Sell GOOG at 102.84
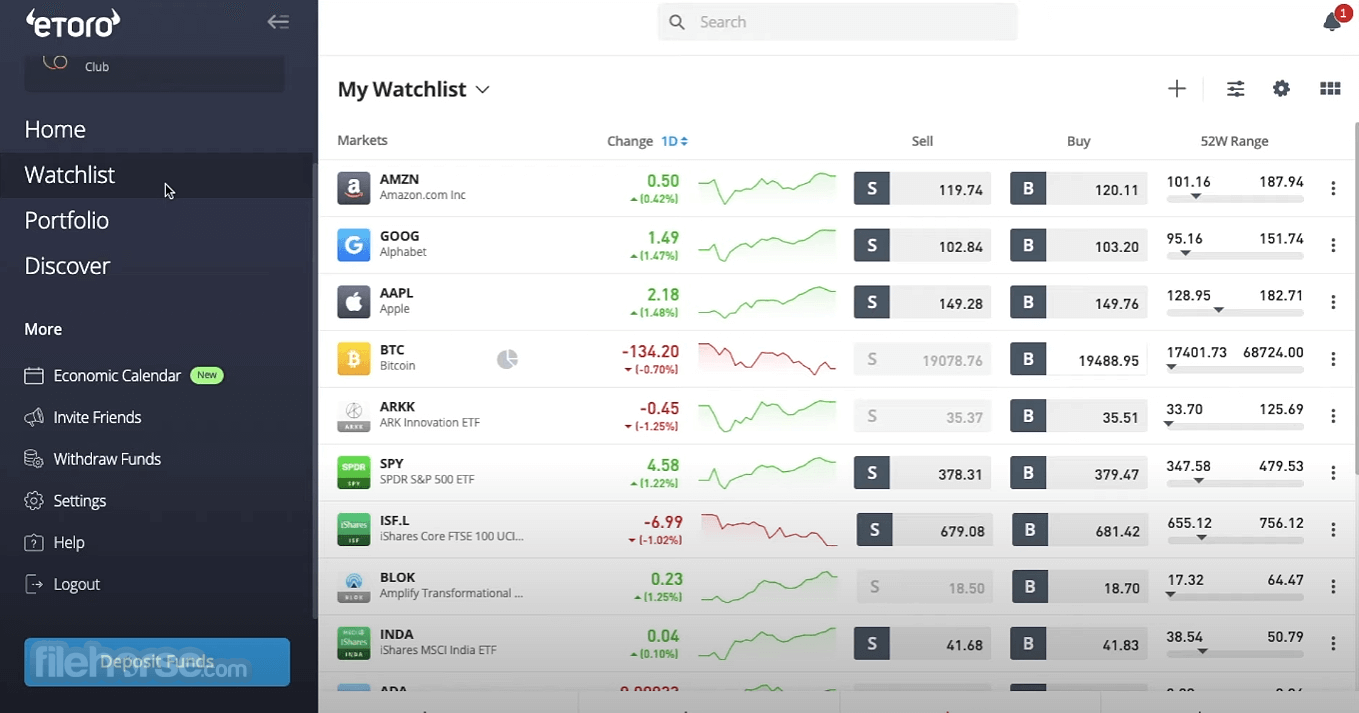 click(x=922, y=246)
